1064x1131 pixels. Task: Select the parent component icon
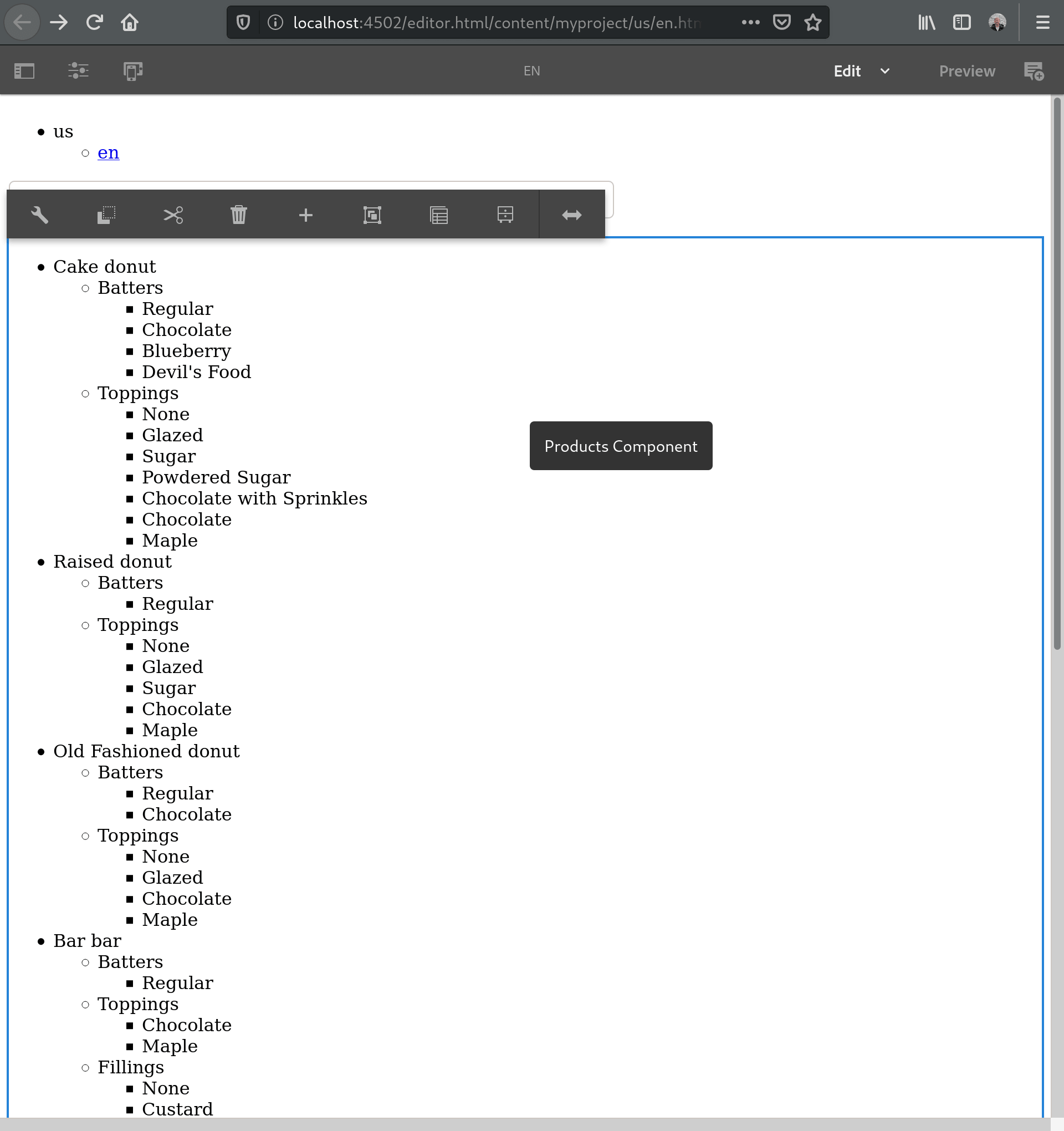point(505,215)
